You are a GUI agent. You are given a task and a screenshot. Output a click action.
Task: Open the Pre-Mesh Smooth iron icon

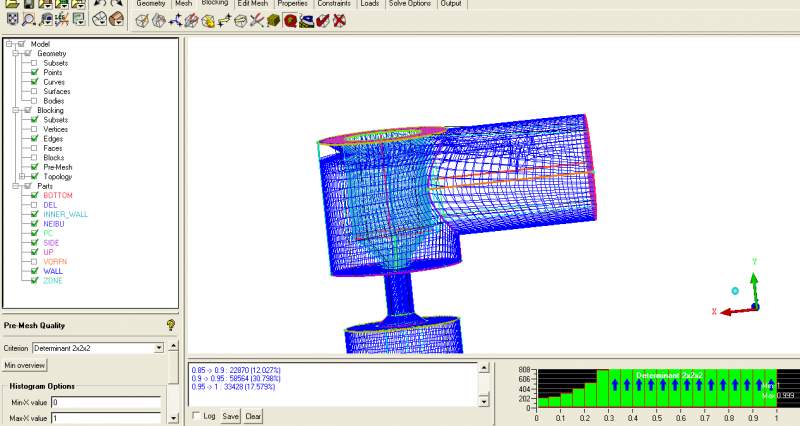tap(307, 20)
